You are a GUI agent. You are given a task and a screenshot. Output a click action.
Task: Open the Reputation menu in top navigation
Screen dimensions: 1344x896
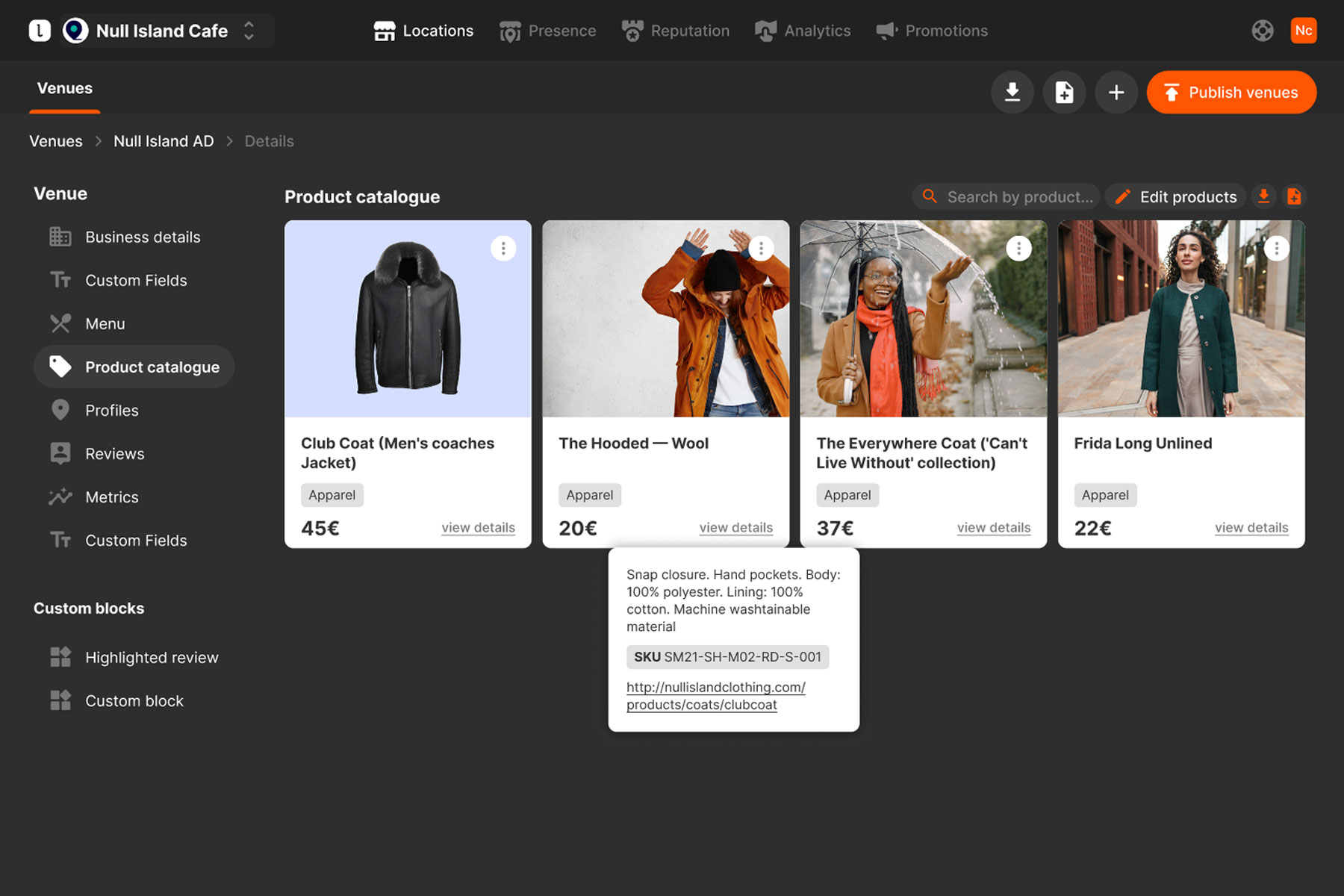click(676, 31)
